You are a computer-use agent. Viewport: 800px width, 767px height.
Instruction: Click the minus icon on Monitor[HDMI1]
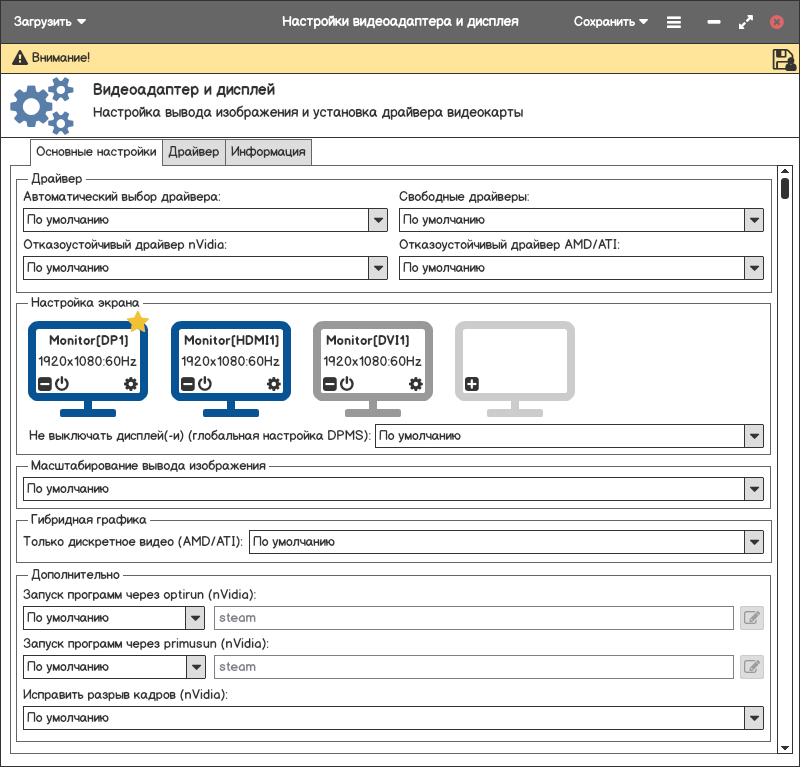tap(188, 384)
